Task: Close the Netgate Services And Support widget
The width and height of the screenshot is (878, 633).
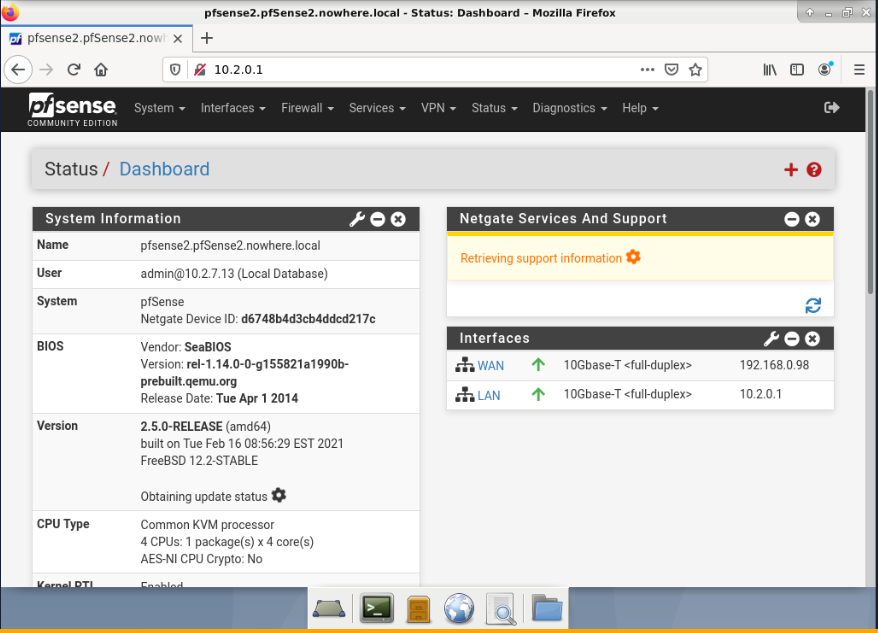Action: click(x=812, y=219)
